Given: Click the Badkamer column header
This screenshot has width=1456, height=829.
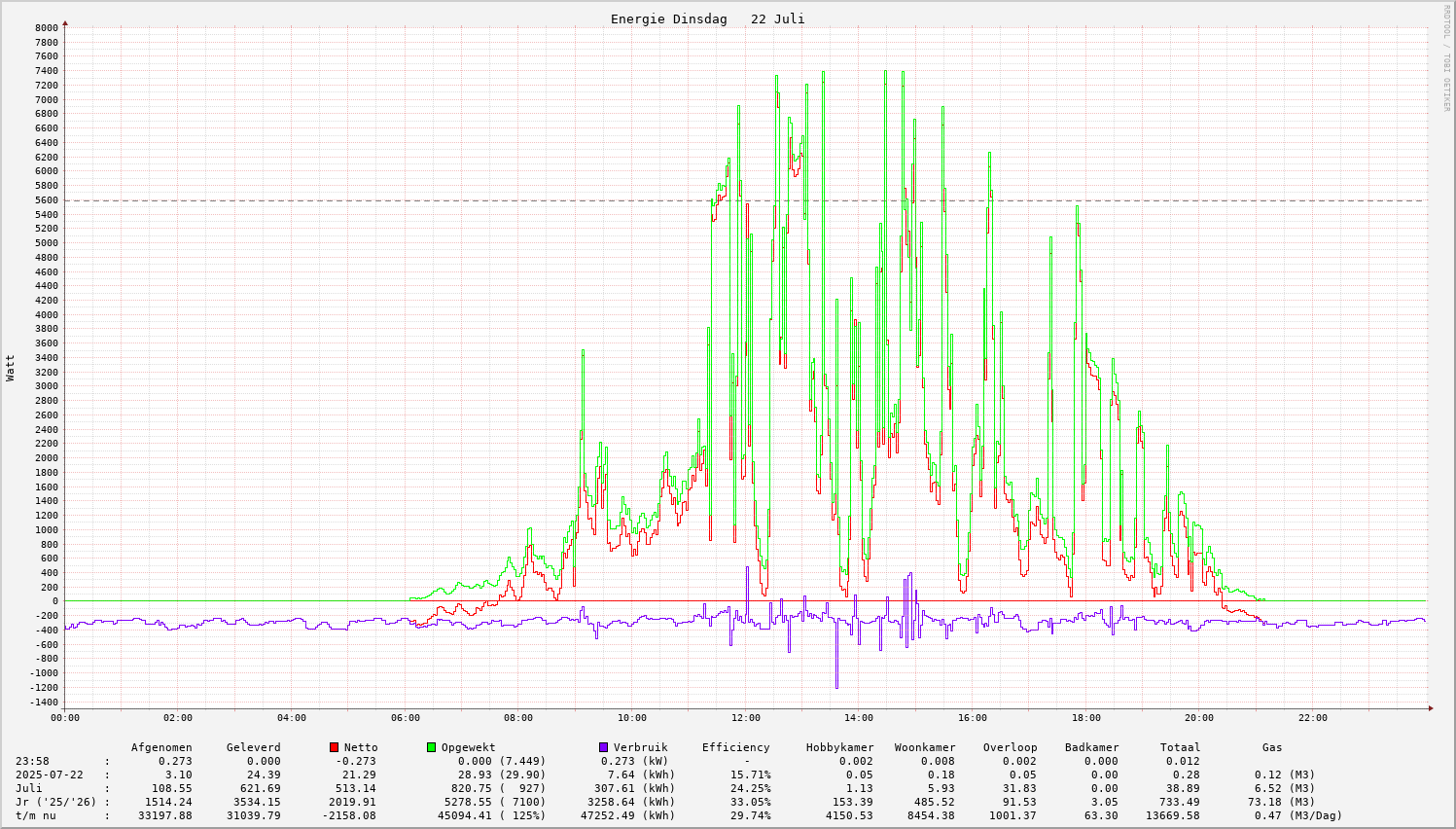Looking at the screenshot, I should click(1091, 747).
